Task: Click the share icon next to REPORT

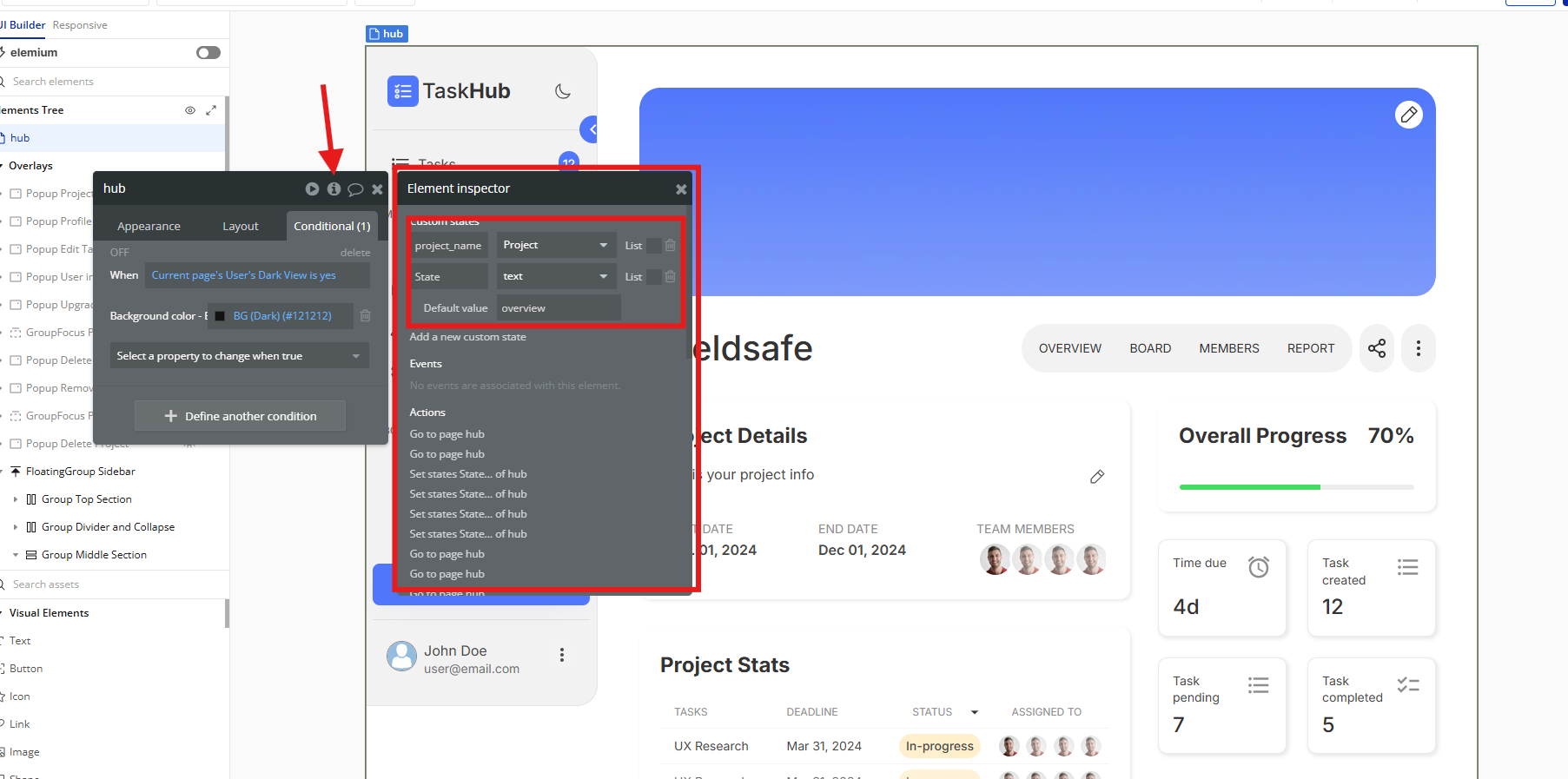Action: [1377, 348]
